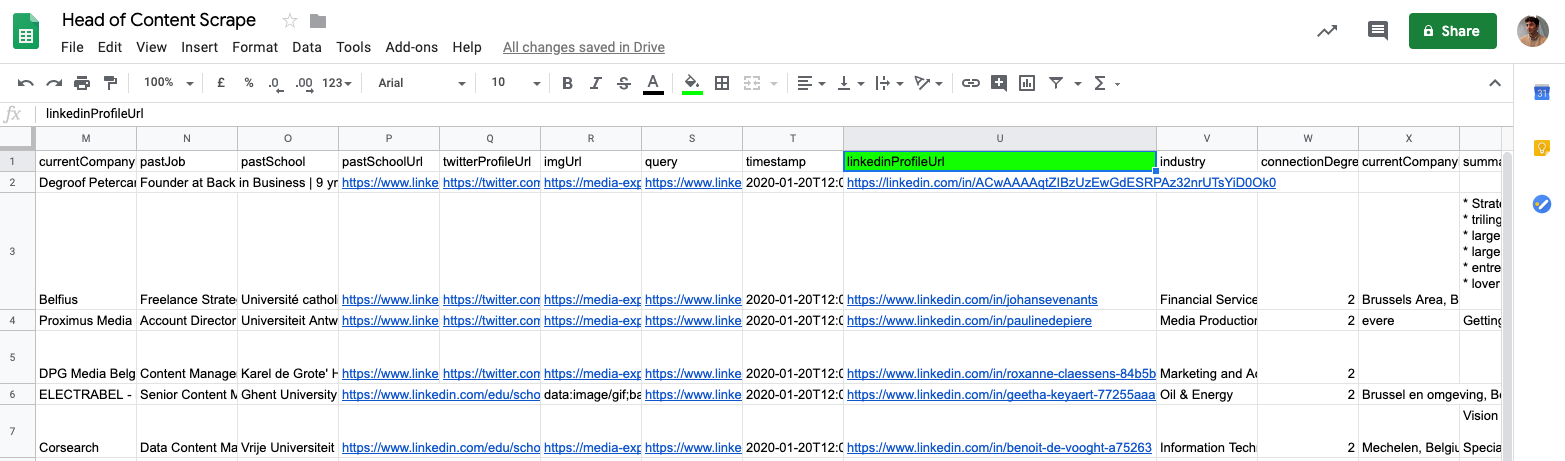Insert a chart

1026,83
